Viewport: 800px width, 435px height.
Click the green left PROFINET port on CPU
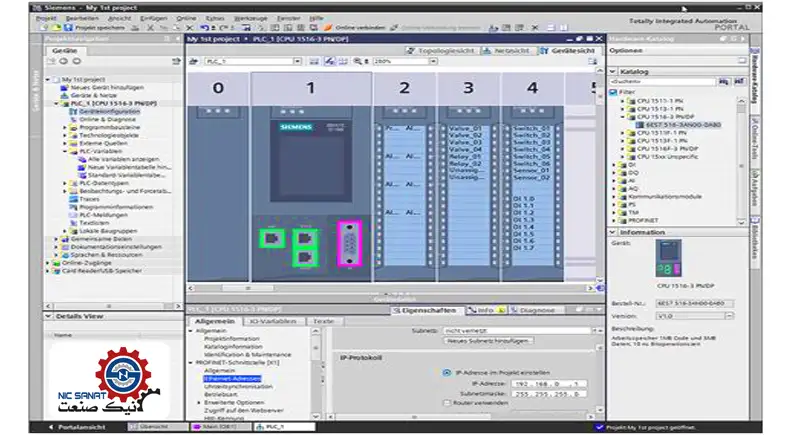click(x=272, y=239)
